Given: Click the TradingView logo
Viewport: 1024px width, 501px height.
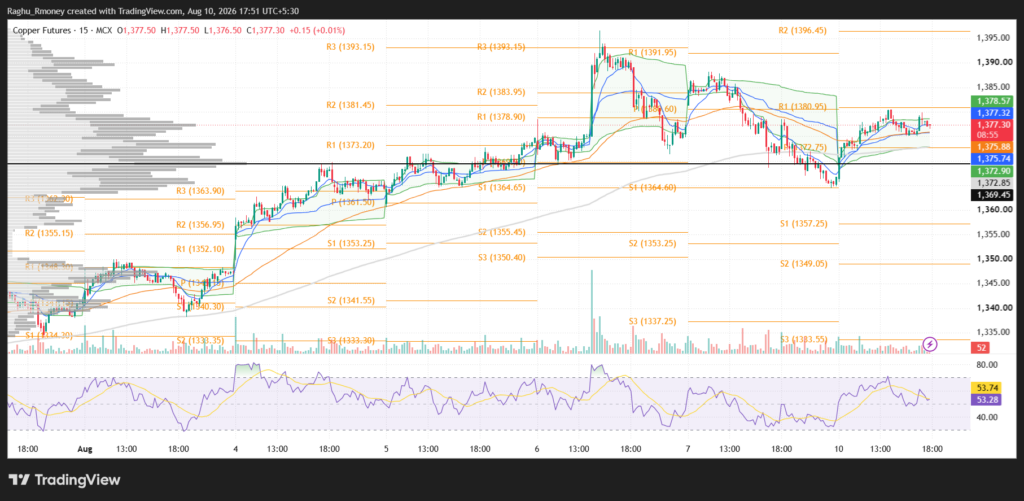Looking at the screenshot, I should tap(65, 480).
